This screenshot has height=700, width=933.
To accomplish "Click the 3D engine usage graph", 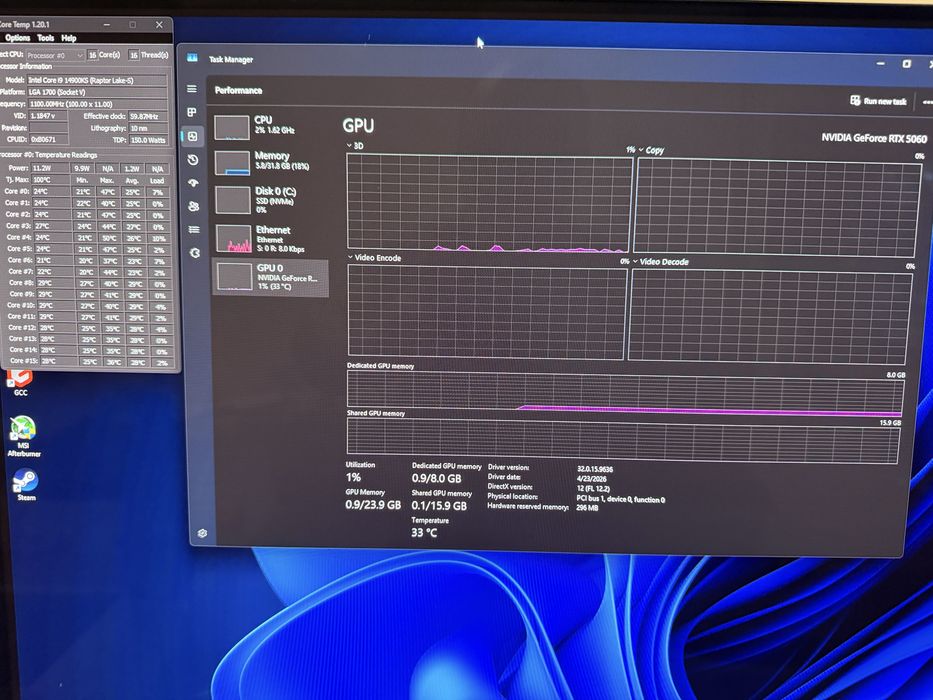I will point(489,202).
